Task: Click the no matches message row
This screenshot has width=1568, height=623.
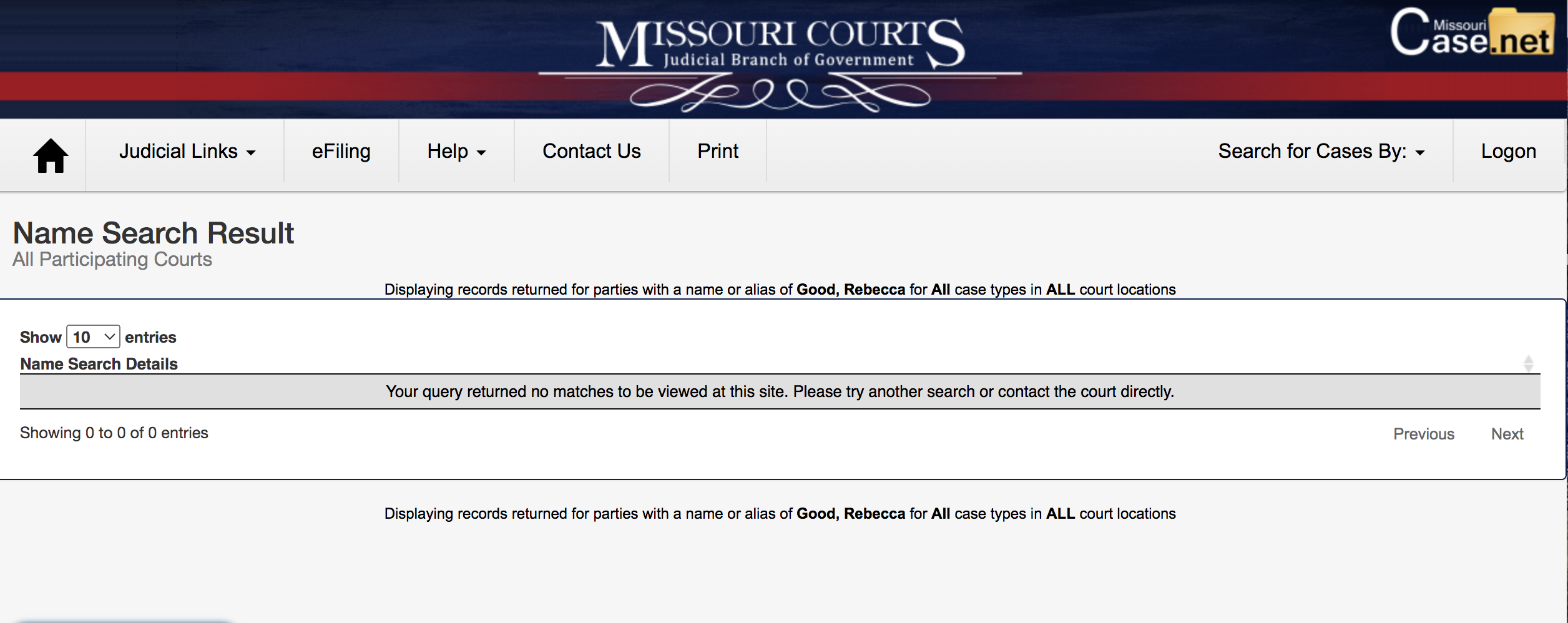Action: point(780,391)
